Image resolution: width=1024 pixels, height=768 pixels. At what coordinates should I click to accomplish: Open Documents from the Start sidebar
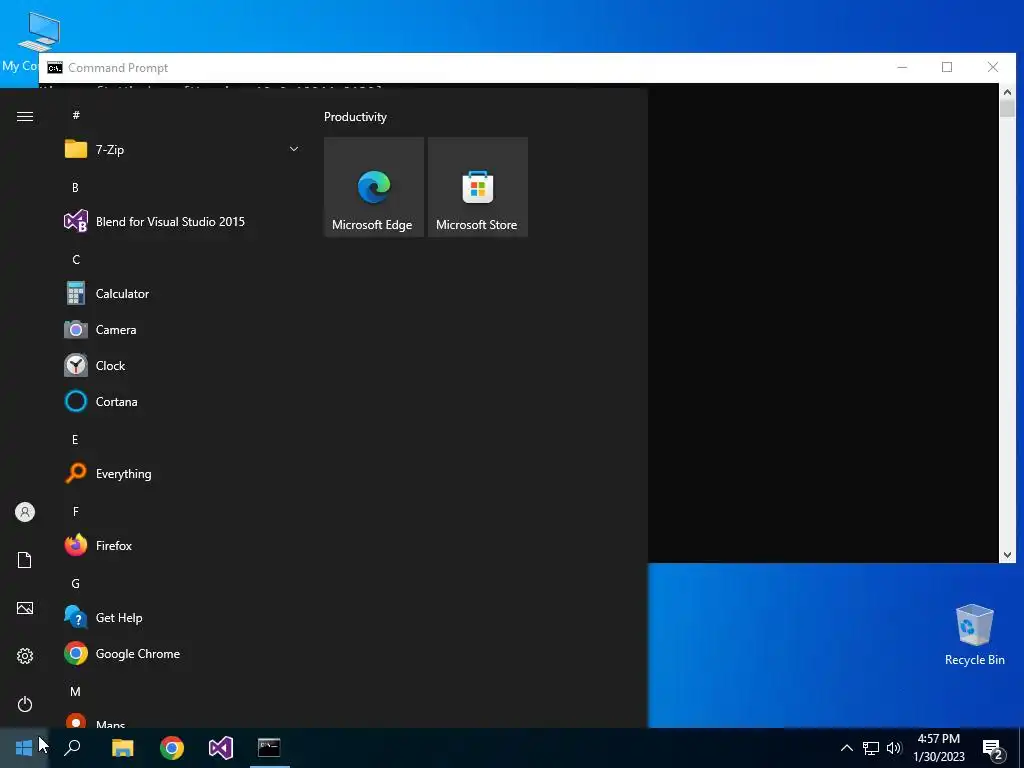click(25, 560)
